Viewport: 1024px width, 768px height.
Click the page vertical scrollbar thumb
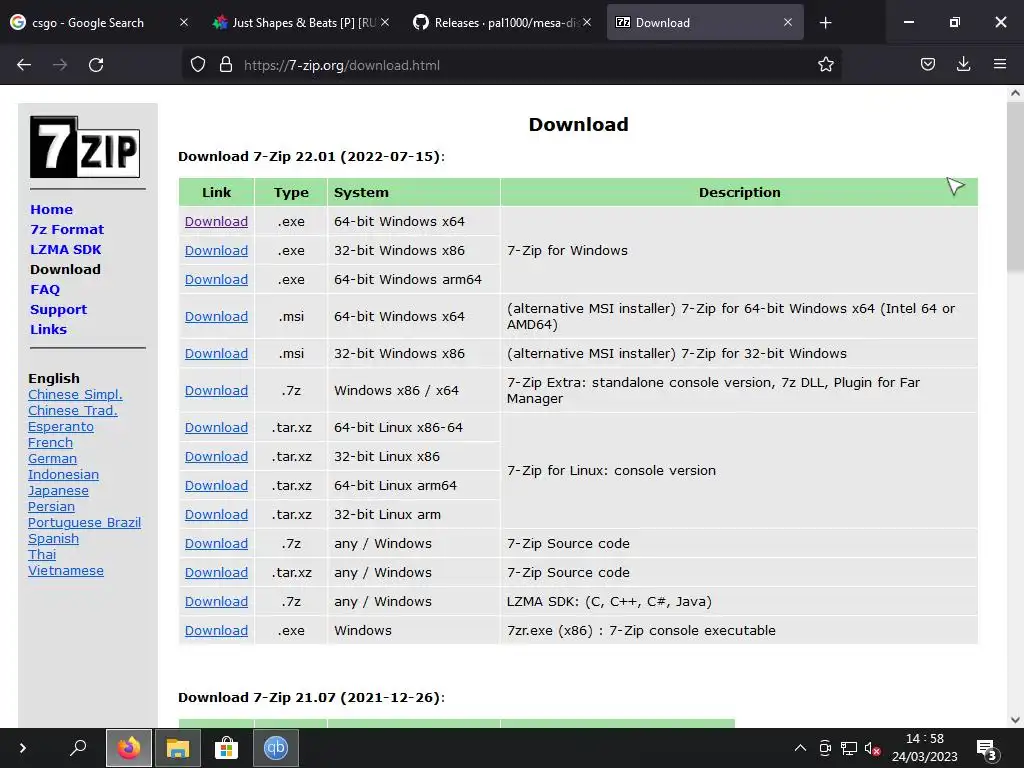pos(1015,186)
